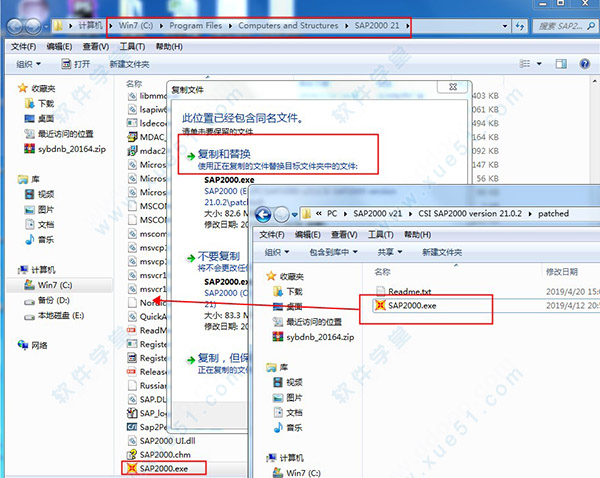Screen dimensions: 600x478
Task: Open 网络 in left sidebar
Action: (33, 345)
